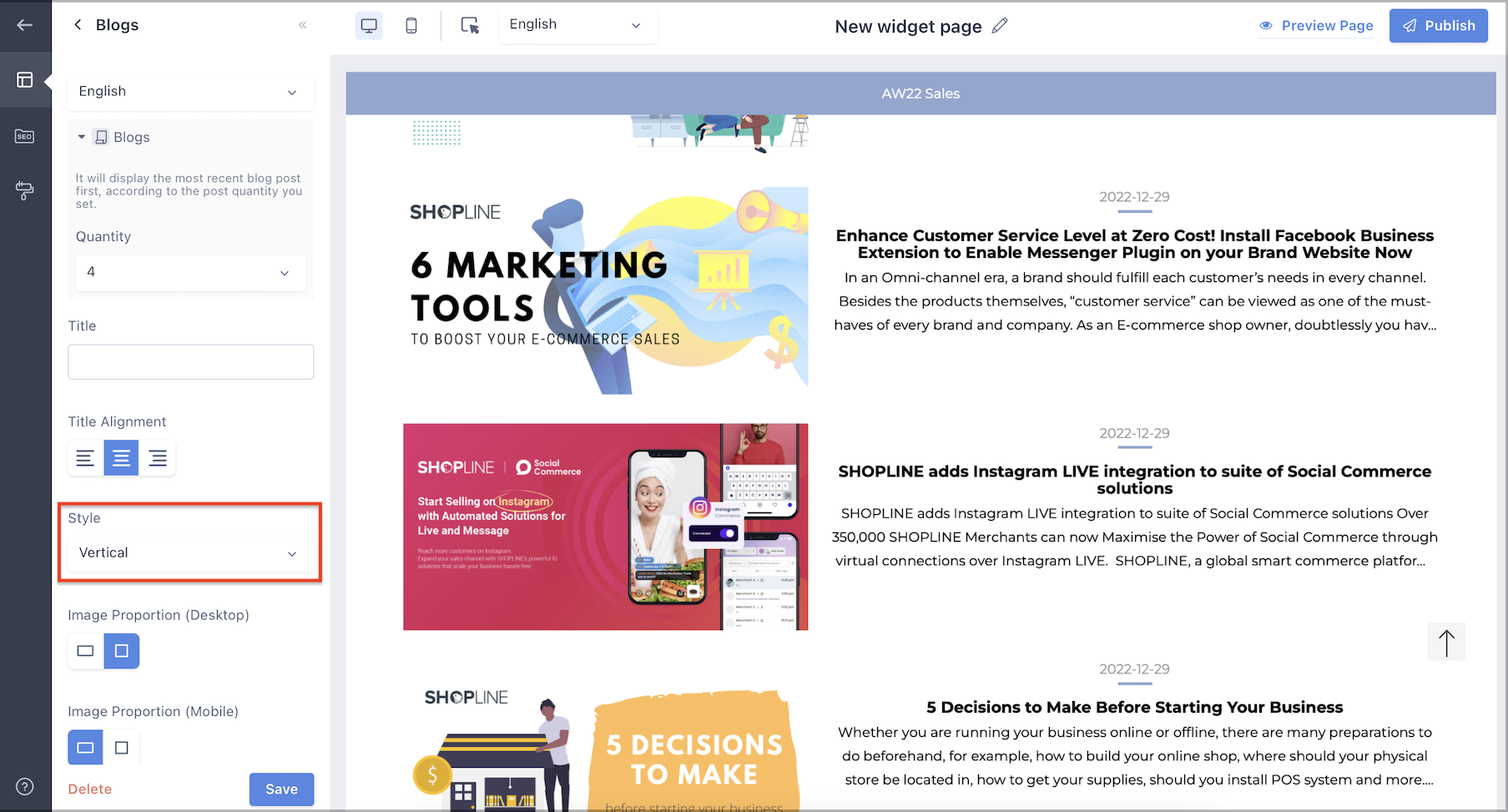Viewport: 1508px width, 812px height.
Task: Click the excerpt starting In an Omni-channel era
Action: coord(1135,301)
